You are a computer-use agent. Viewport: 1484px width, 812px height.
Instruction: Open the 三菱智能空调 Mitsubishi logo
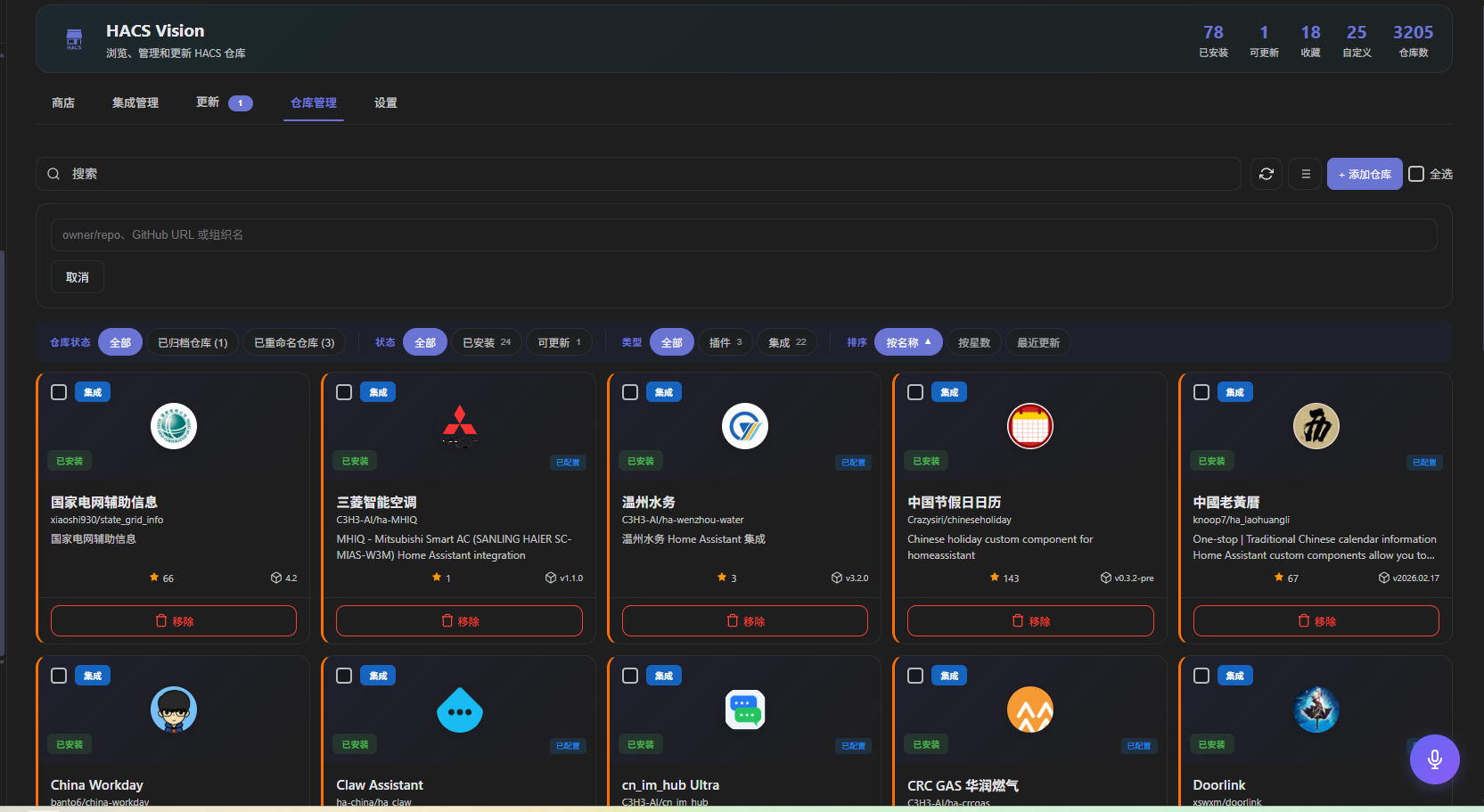click(459, 426)
